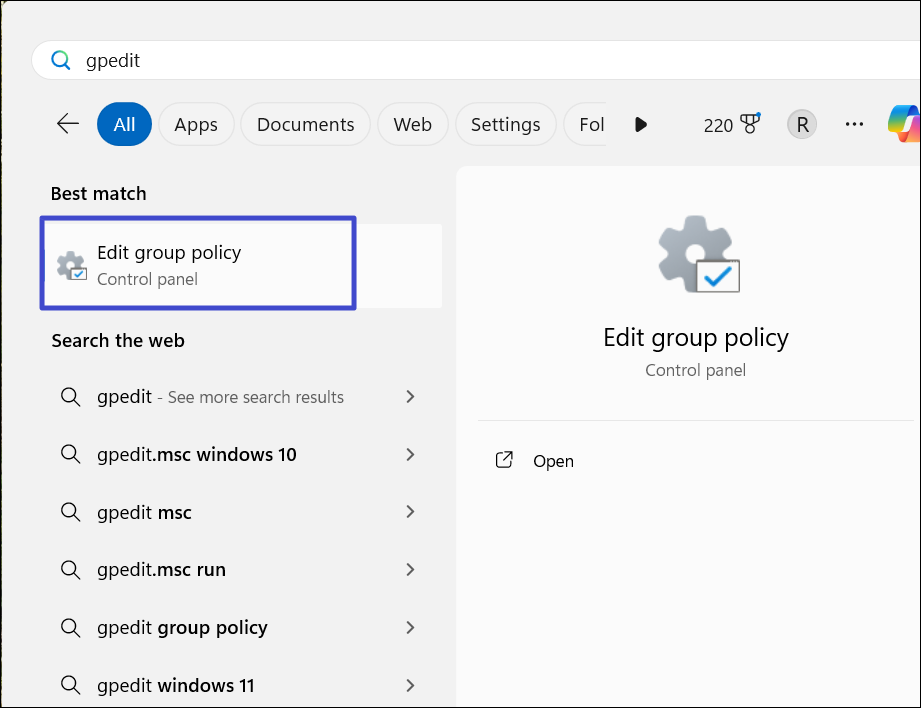Filter results by Settings tab
Viewport: 921px width, 708px height.
pyautogui.click(x=505, y=125)
